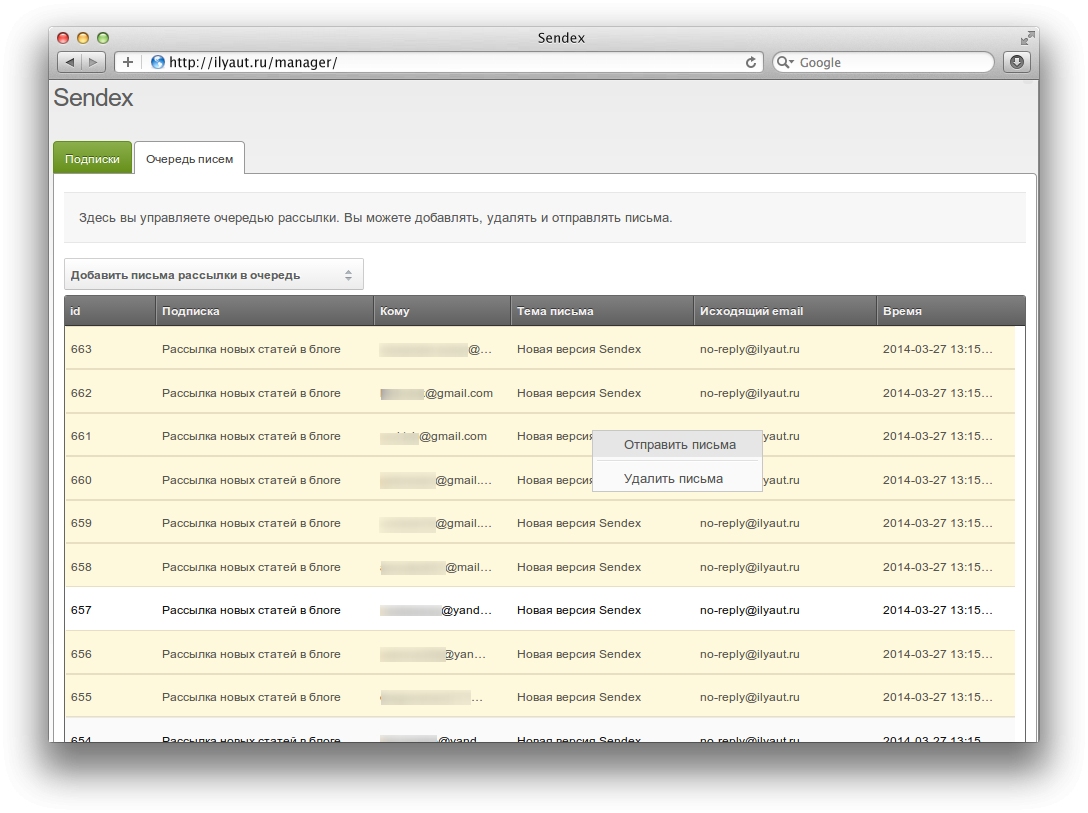1088x813 pixels.
Task: Select the row with id 659
Action: (540, 523)
